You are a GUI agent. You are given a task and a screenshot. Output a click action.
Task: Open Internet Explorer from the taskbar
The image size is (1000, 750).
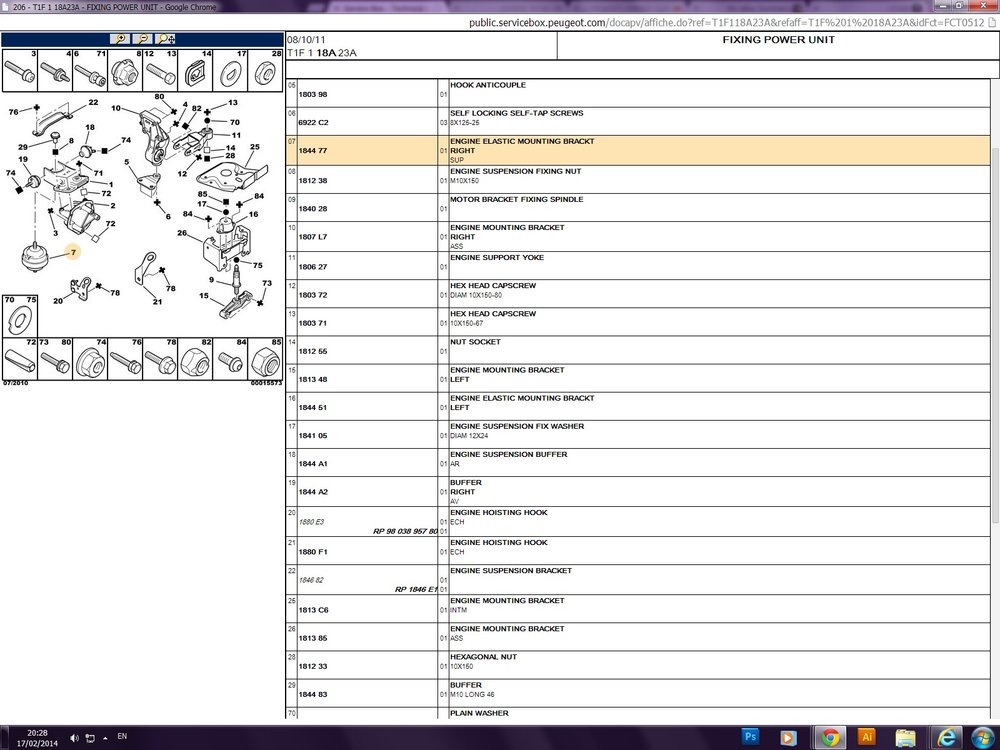pos(947,737)
